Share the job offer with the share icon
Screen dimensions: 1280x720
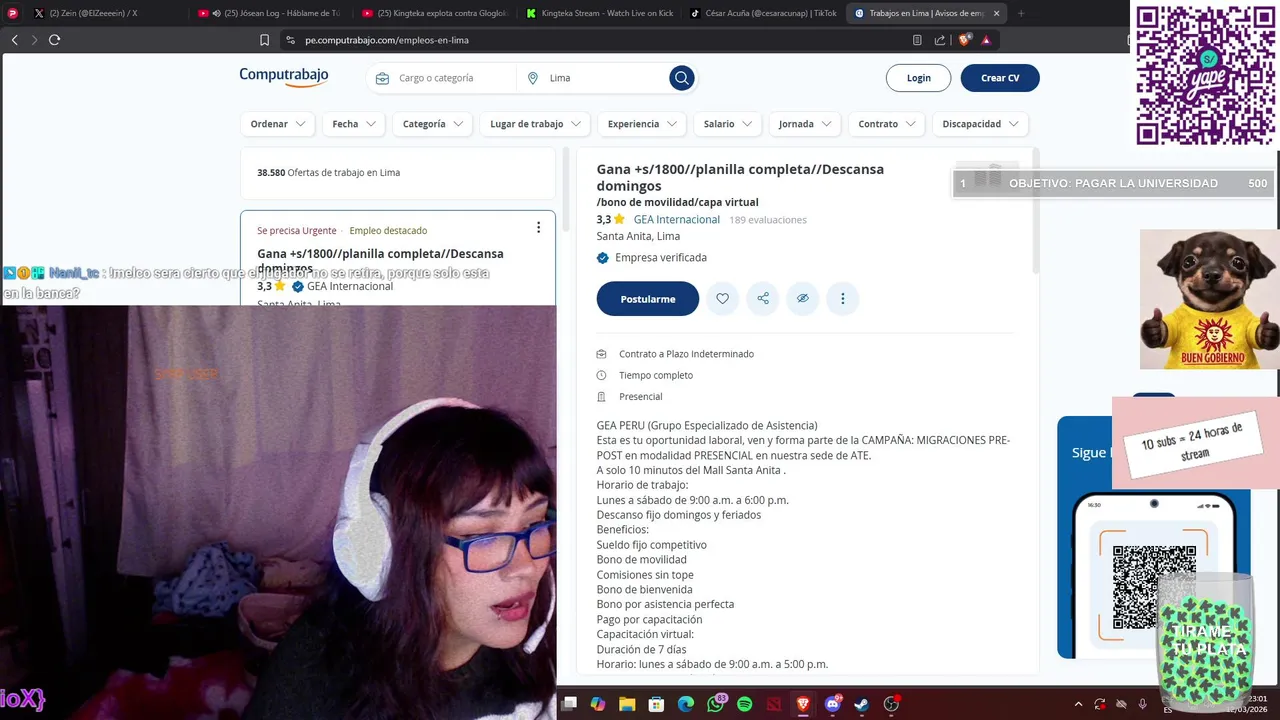coord(763,298)
